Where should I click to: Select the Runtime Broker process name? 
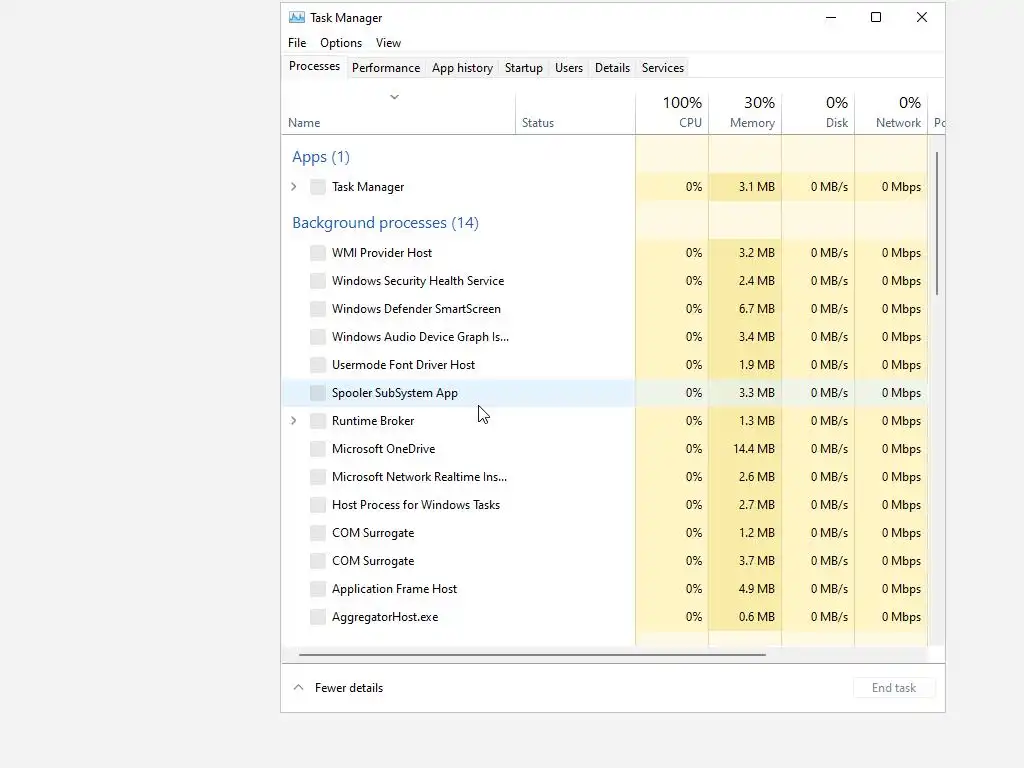point(373,421)
